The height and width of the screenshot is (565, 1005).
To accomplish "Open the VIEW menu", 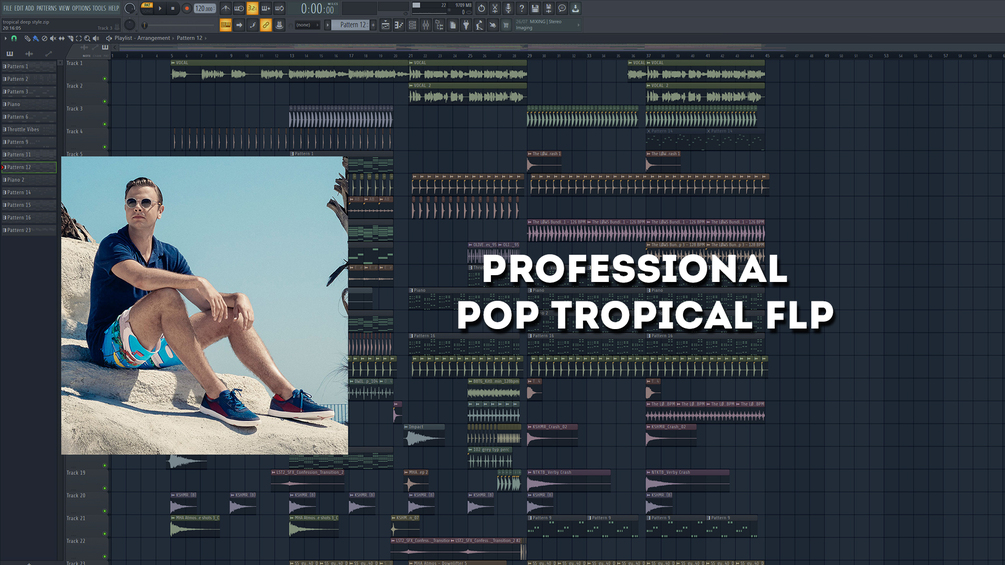I will coord(64,8).
